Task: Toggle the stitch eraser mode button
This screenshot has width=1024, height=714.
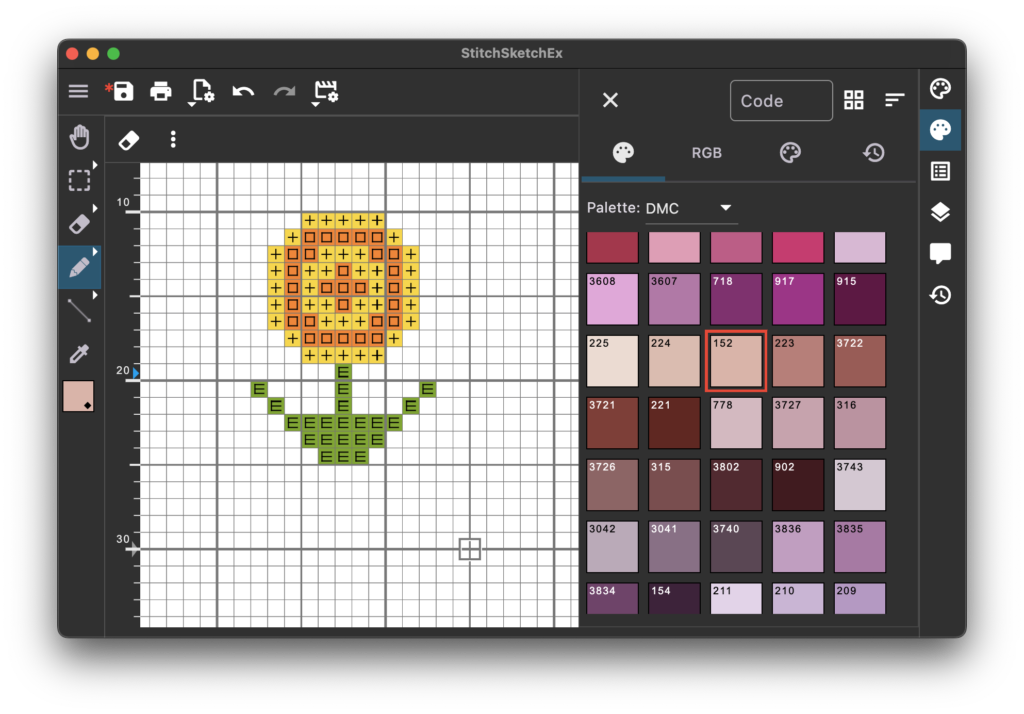Action: coord(129,139)
